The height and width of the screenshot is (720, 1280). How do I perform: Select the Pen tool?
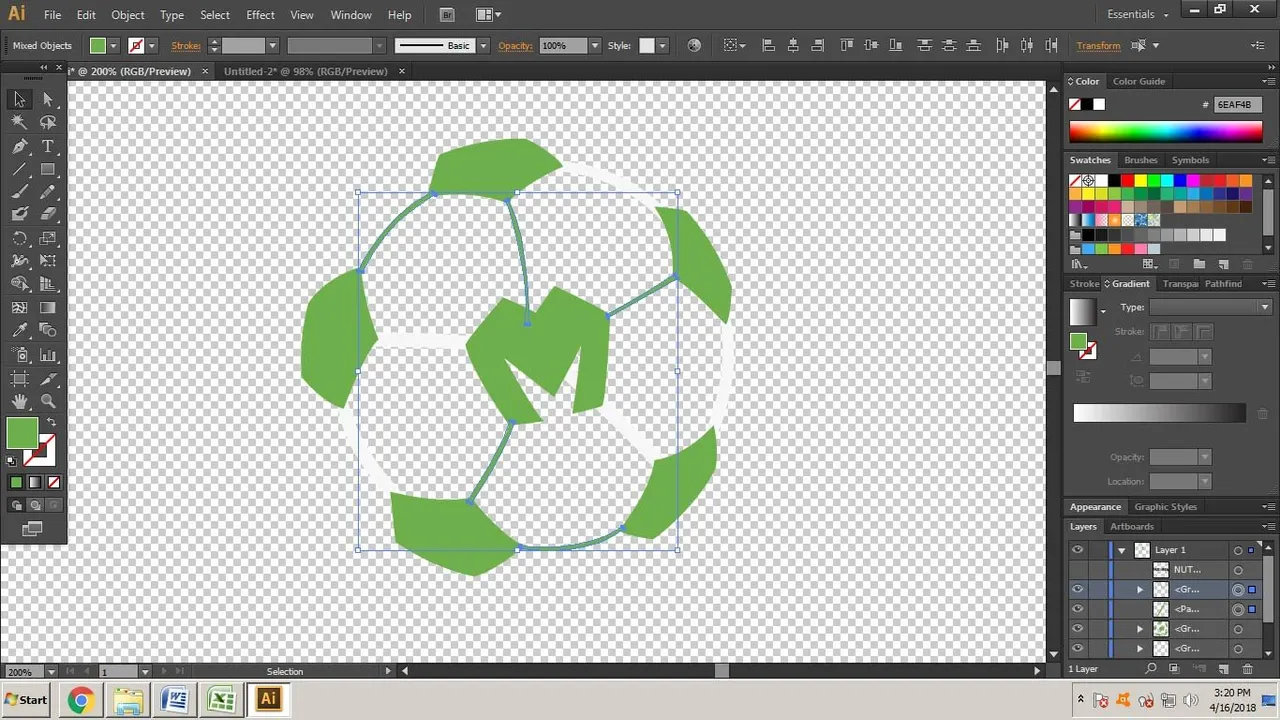19,146
